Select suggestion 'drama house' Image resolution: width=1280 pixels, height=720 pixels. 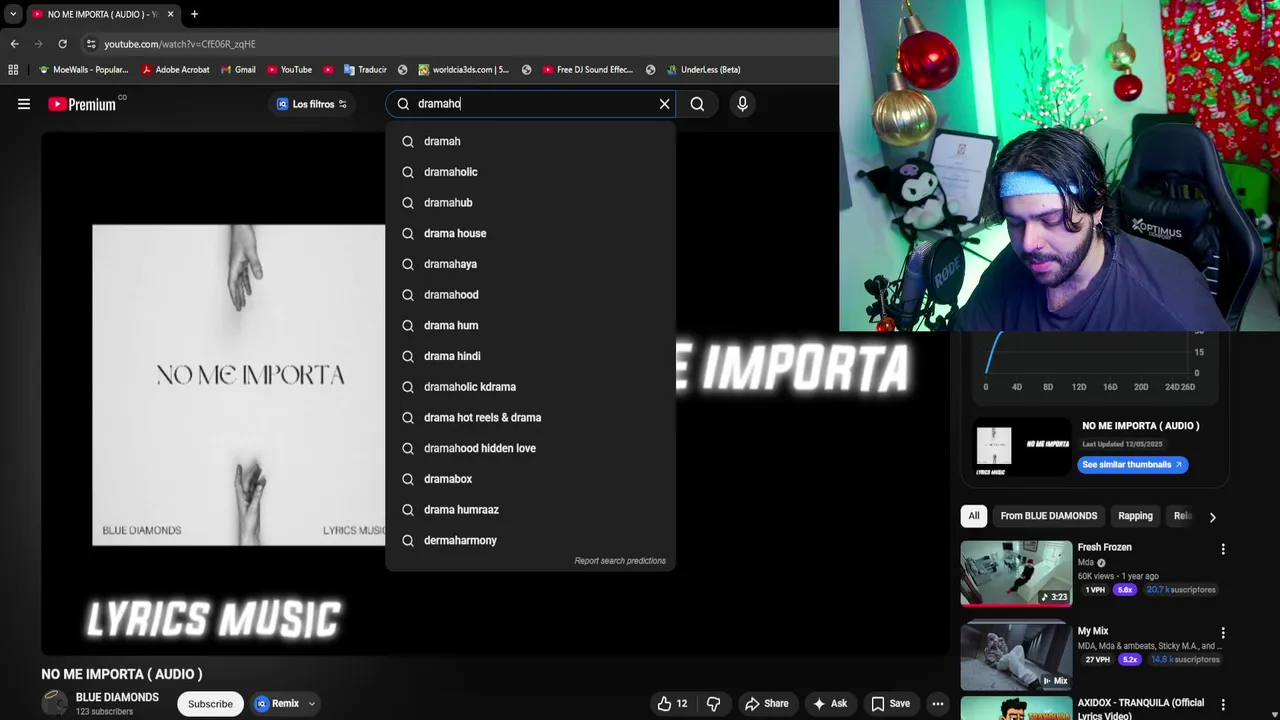click(x=530, y=233)
